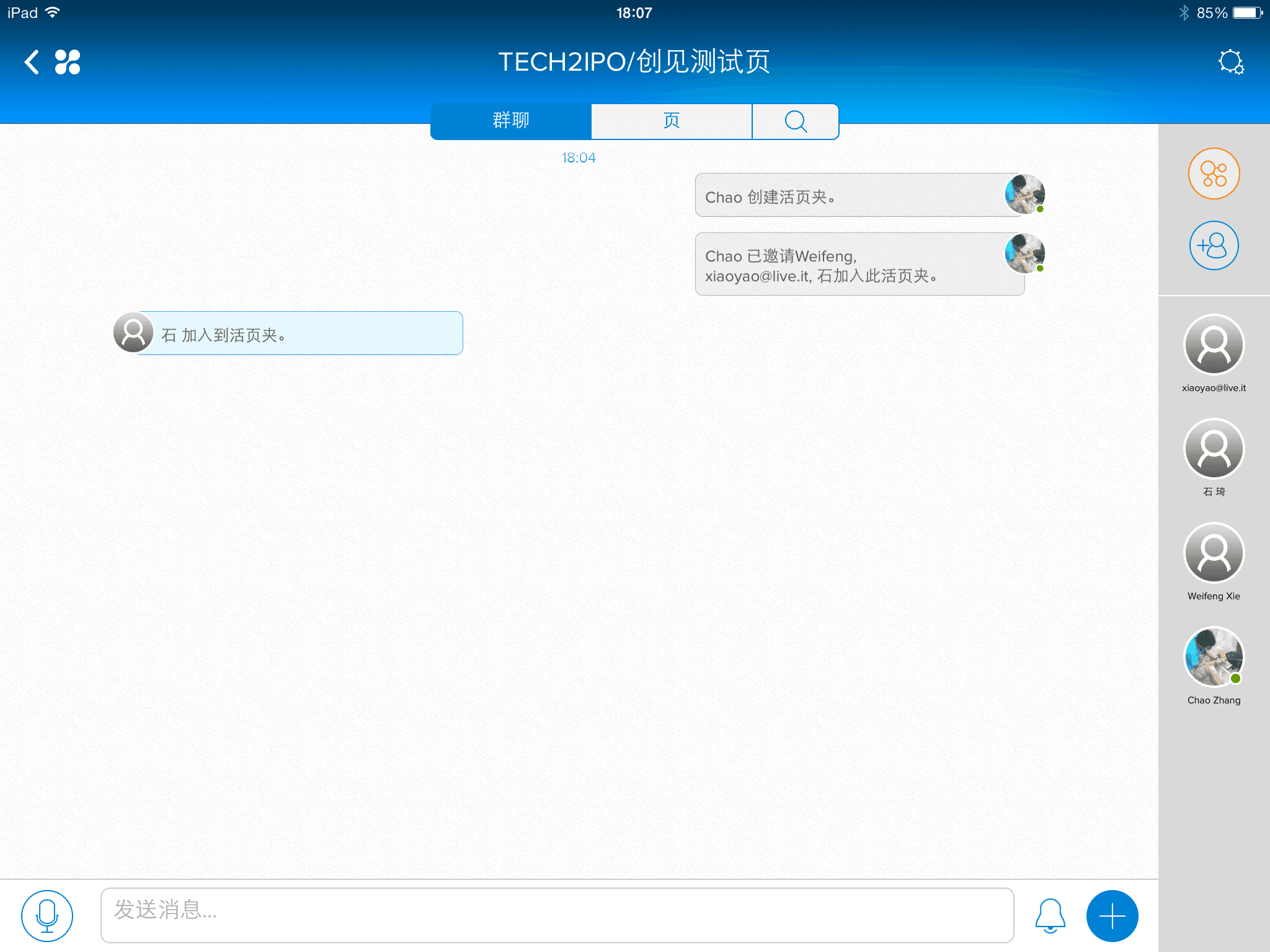1270x952 pixels.
Task: Open binder settings gear icon
Action: click(1230, 62)
